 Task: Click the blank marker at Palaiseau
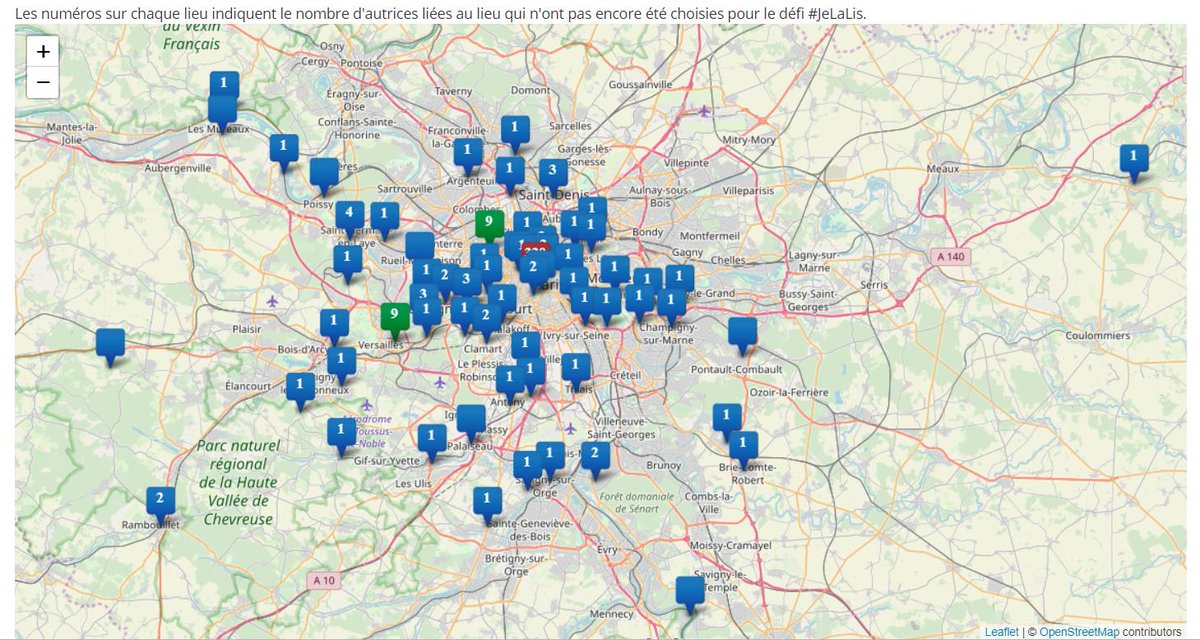pos(471,419)
